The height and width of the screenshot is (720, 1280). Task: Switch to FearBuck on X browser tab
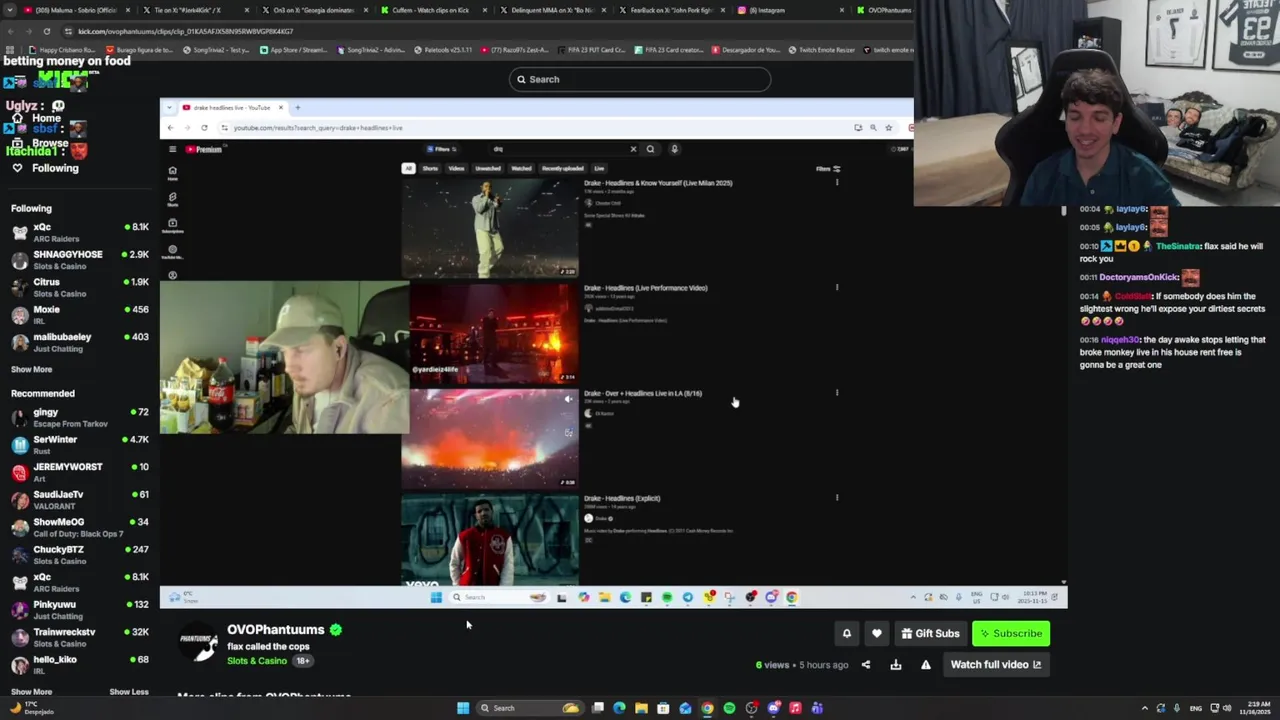point(670,10)
